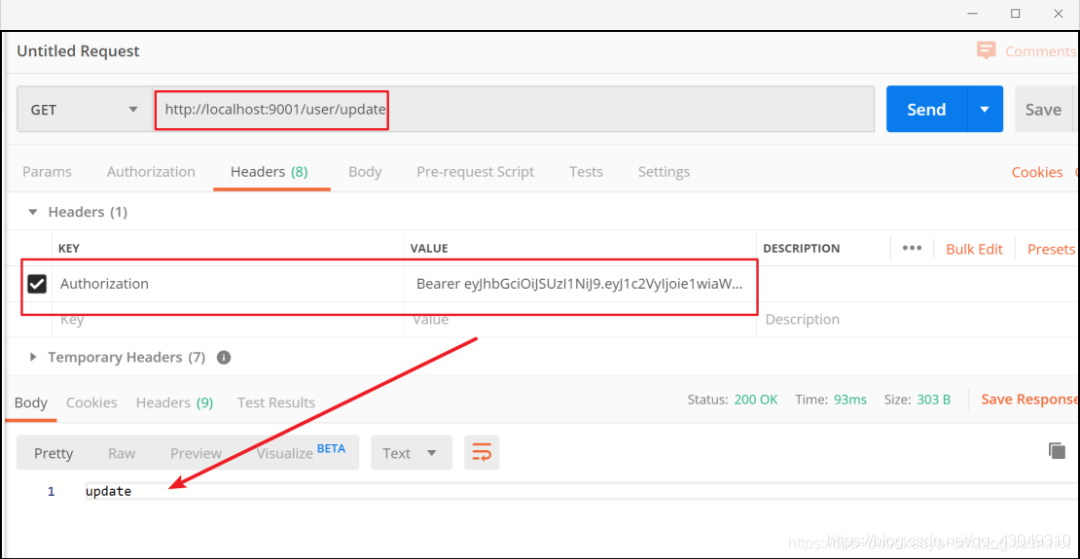Uncheck the Authorization header checkbox
This screenshot has width=1080, height=559.
click(37, 284)
